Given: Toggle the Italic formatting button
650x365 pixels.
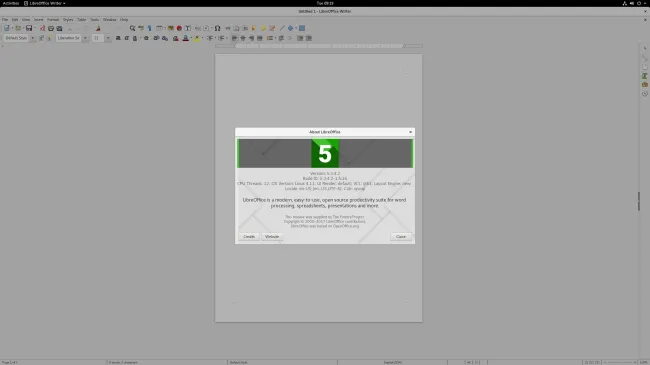Looking at the screenshot, I should (x=126, y=38).
